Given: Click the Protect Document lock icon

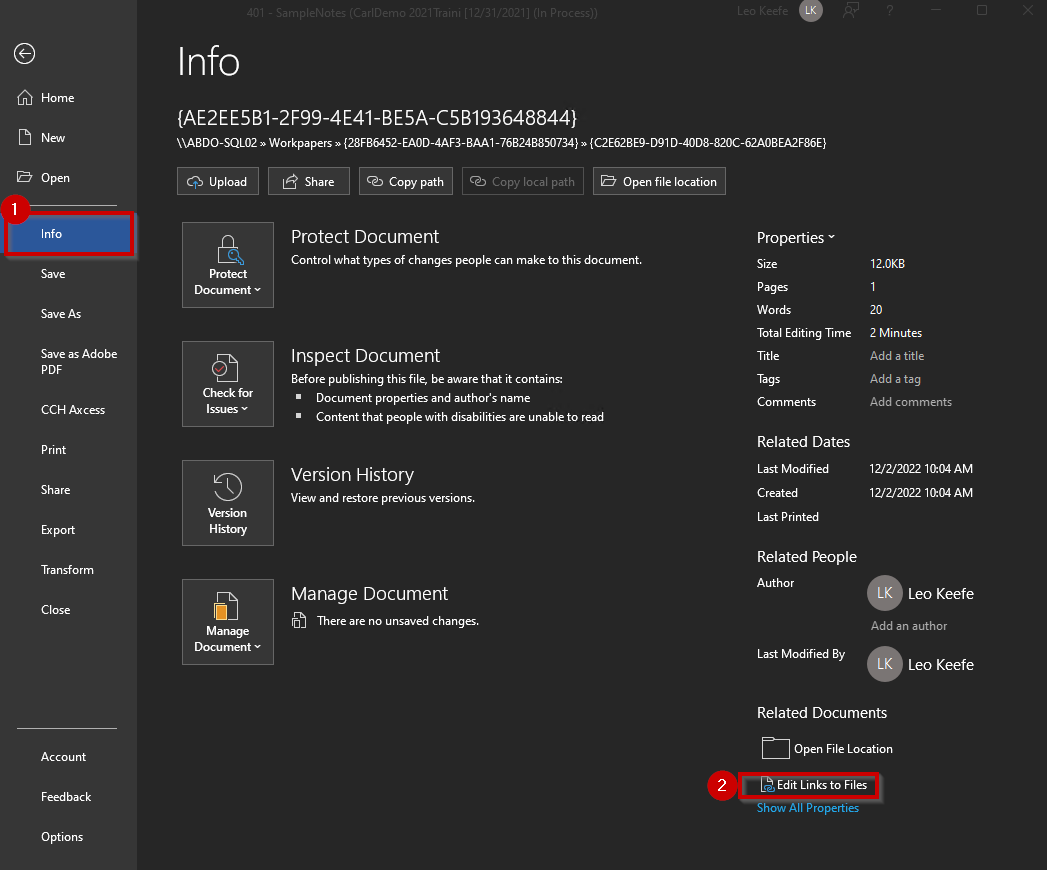Looking at the screenshot, I should tap(228, 250).
